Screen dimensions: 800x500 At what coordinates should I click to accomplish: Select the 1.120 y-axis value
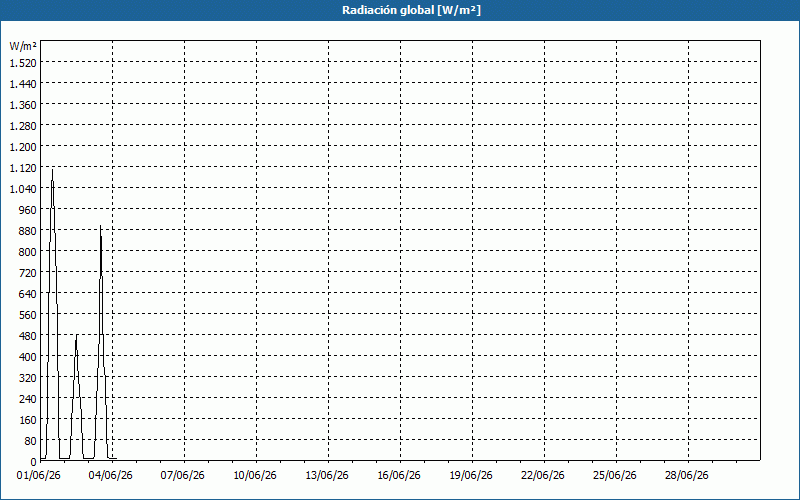tap(23, 167)
